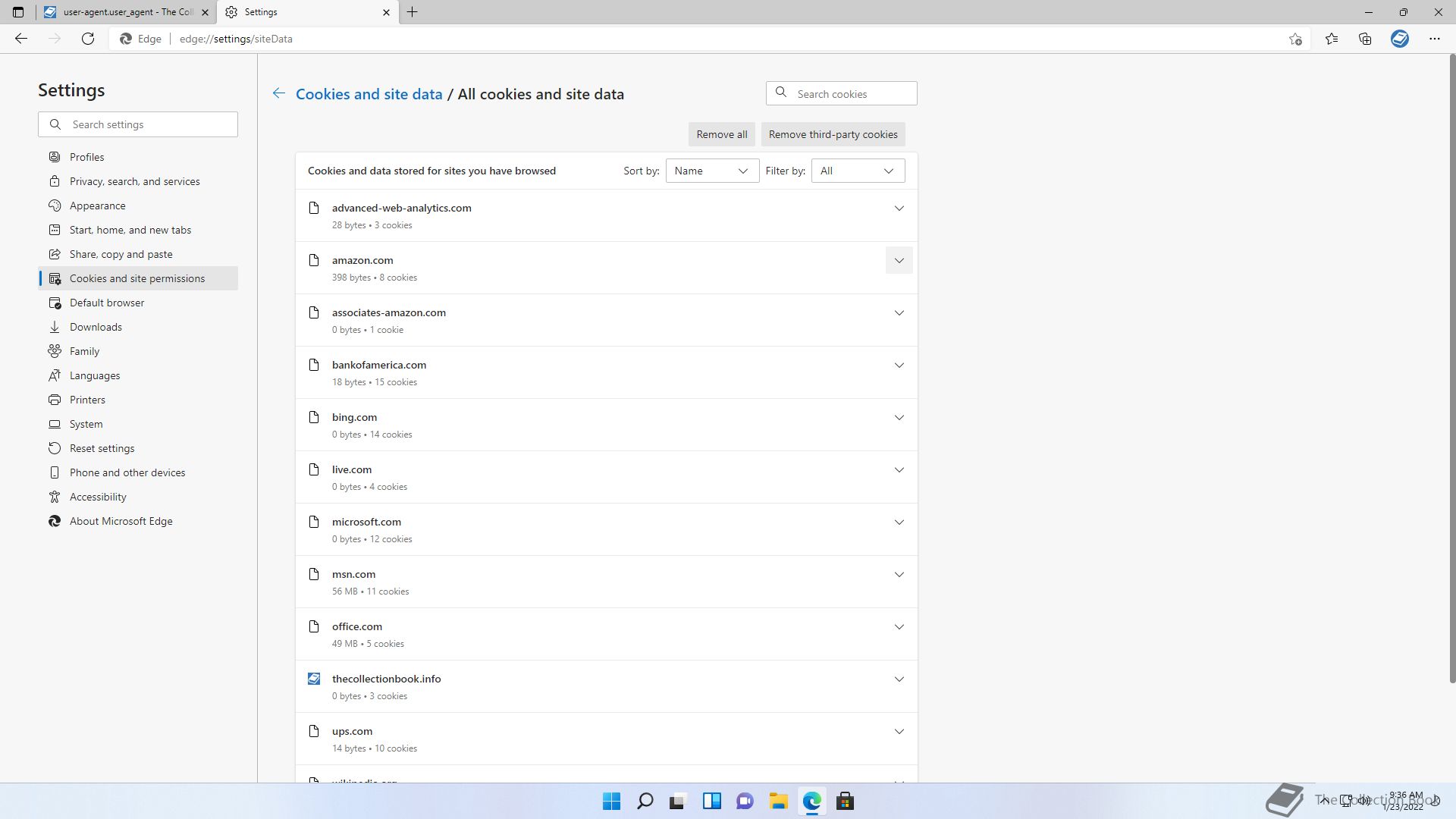
Task: Open the Sort by Name dropdown
Action: 712,171
